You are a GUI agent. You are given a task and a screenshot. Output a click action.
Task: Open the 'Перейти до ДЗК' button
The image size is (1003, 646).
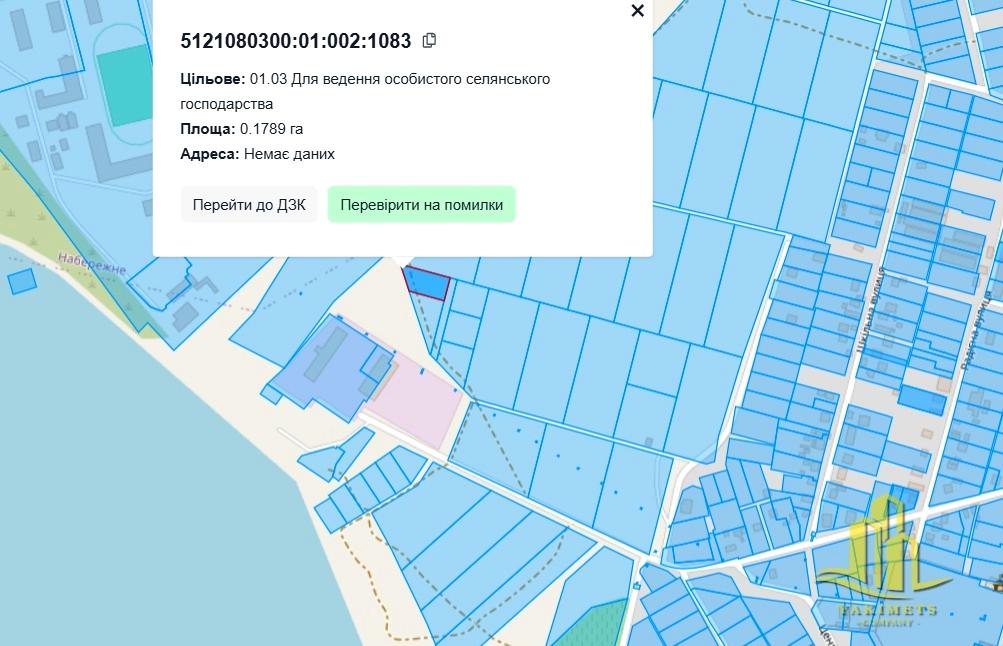249,205
